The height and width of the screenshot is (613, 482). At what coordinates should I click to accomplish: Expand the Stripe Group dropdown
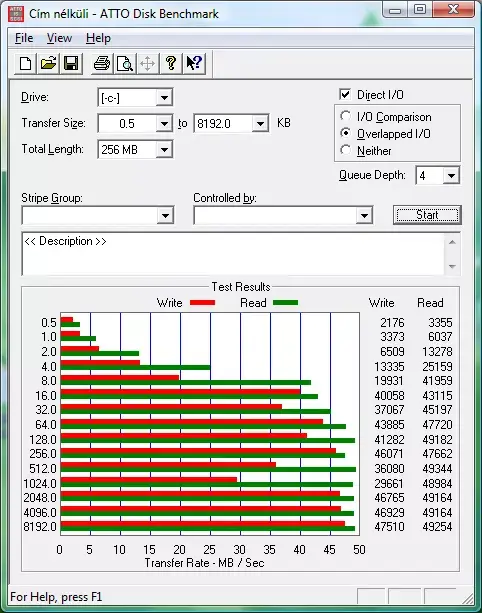(x=165, y=215)
